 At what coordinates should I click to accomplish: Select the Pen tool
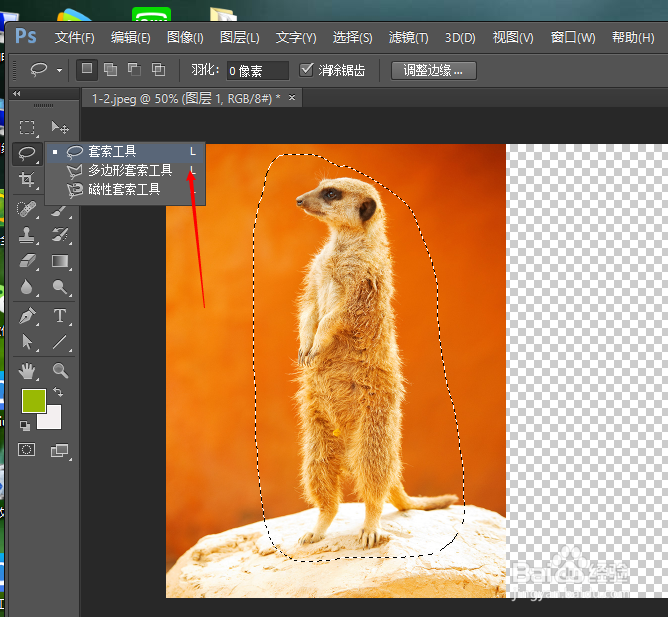(28, 316)
